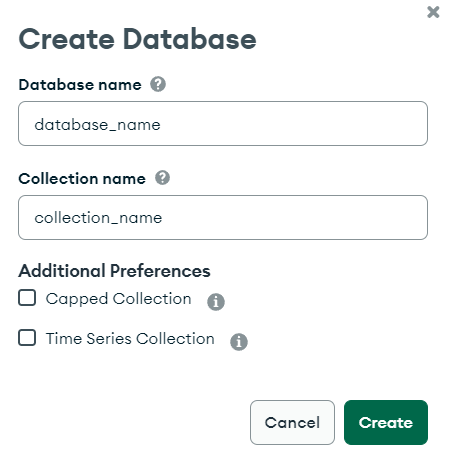Click the Cancel button

click(292, 422)
